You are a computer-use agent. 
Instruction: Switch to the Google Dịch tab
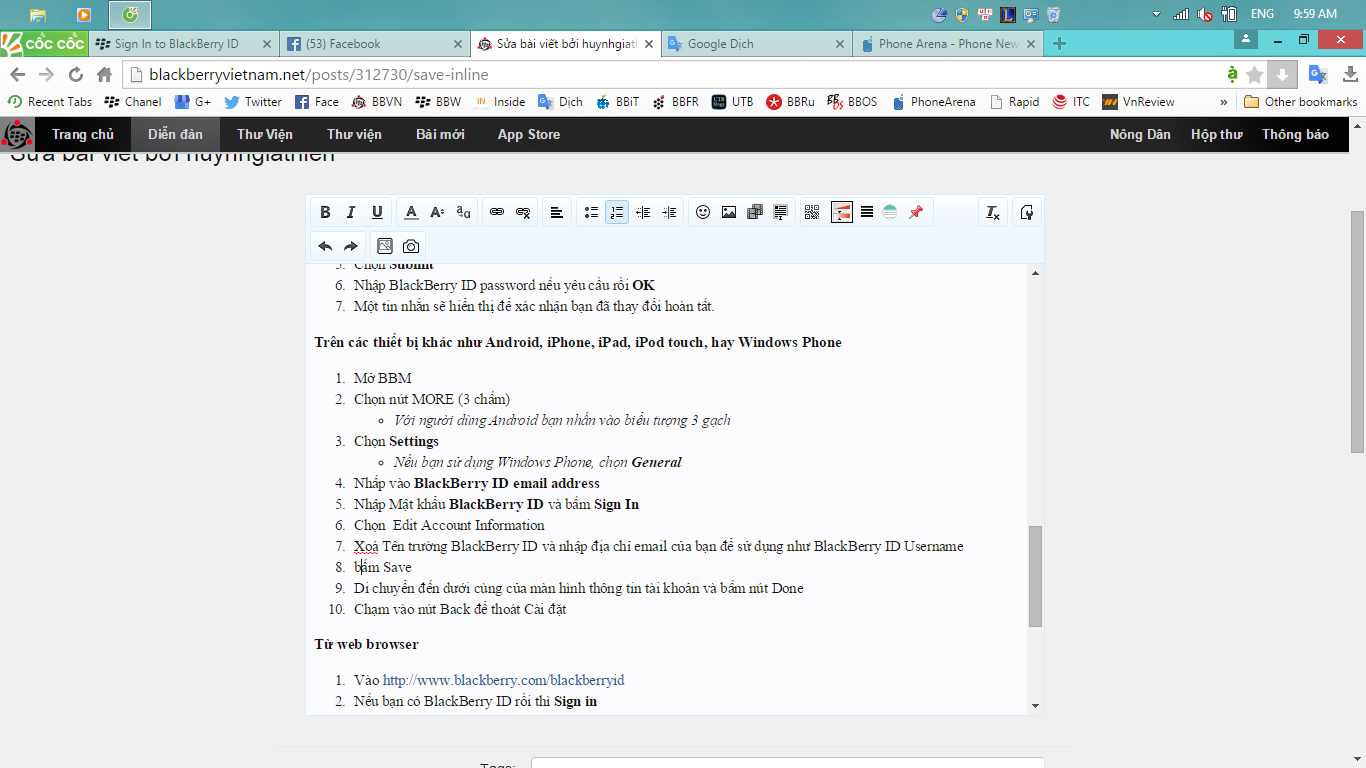coord(756,44)
